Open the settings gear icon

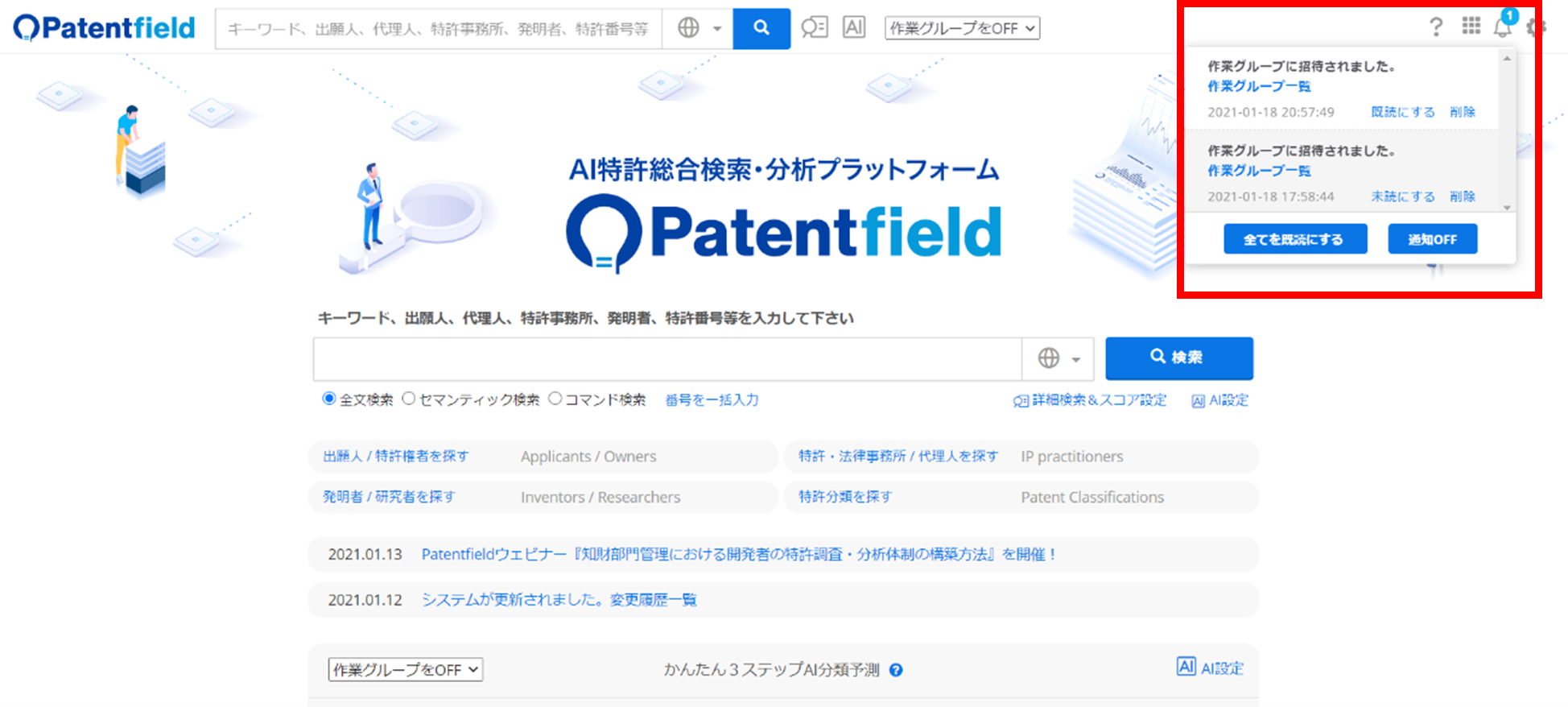tap(1537, 27)
